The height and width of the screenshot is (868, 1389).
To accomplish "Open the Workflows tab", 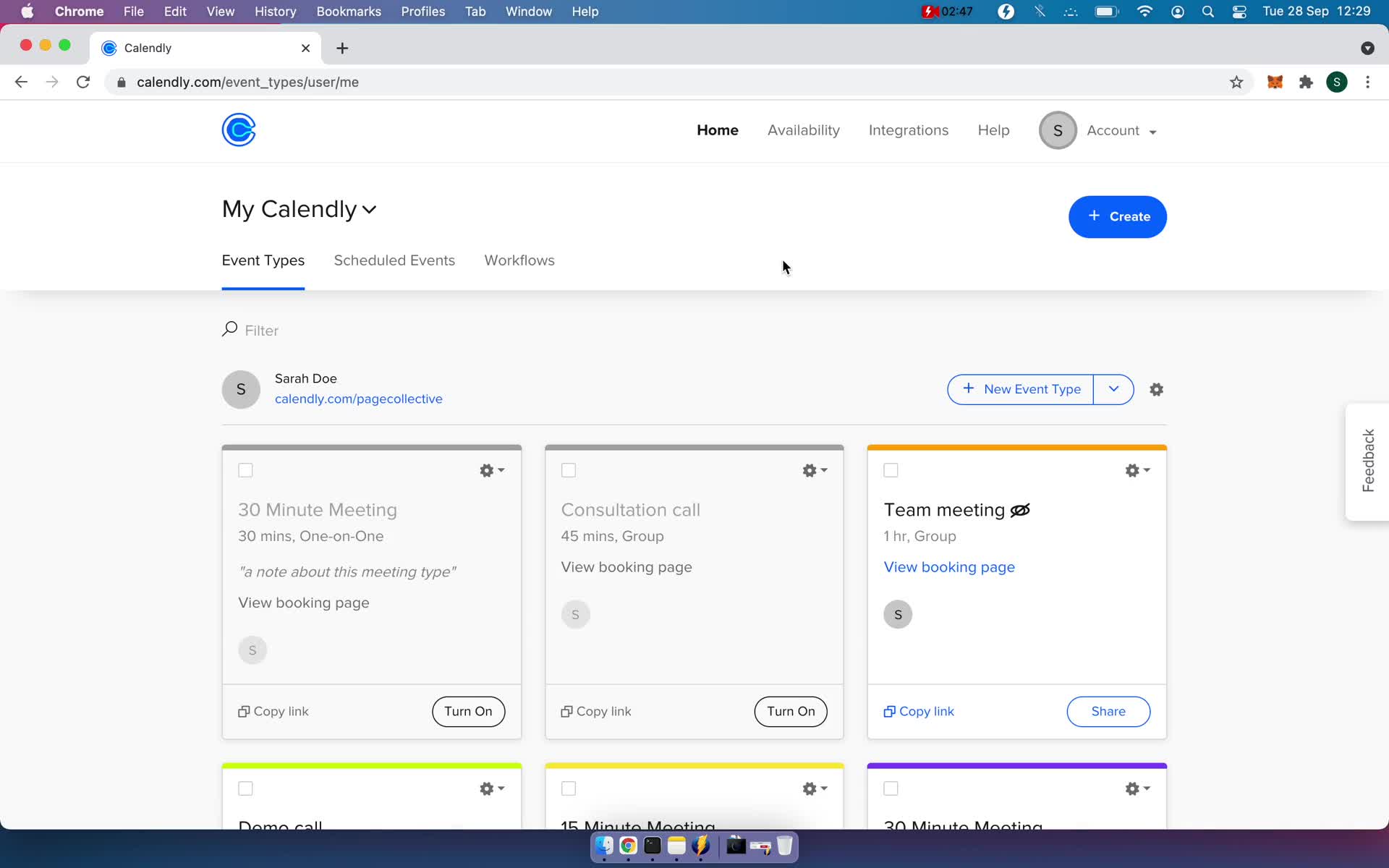I will click(519, 260).
